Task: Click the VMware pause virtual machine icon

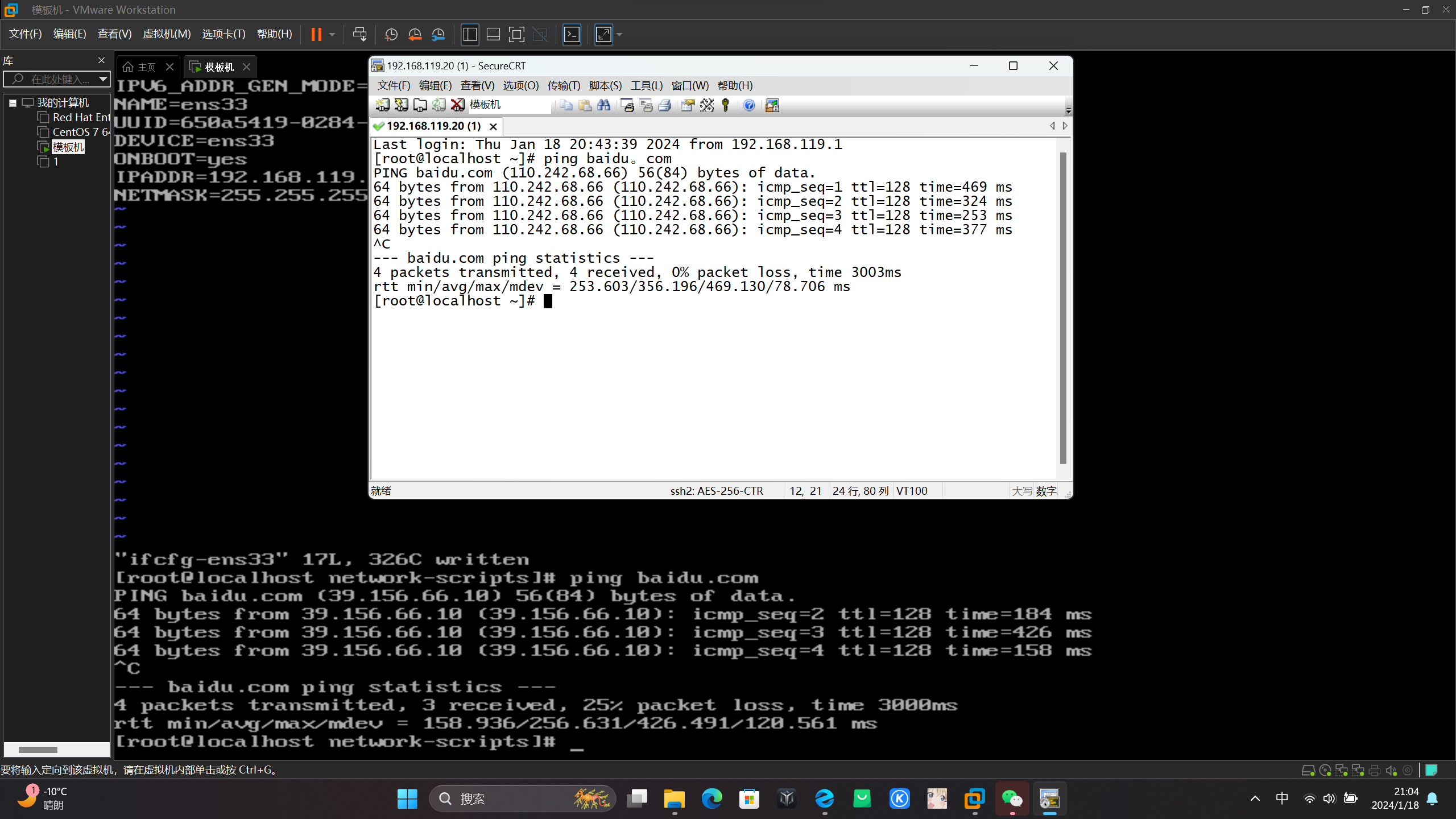Action: tap(317, 34)
